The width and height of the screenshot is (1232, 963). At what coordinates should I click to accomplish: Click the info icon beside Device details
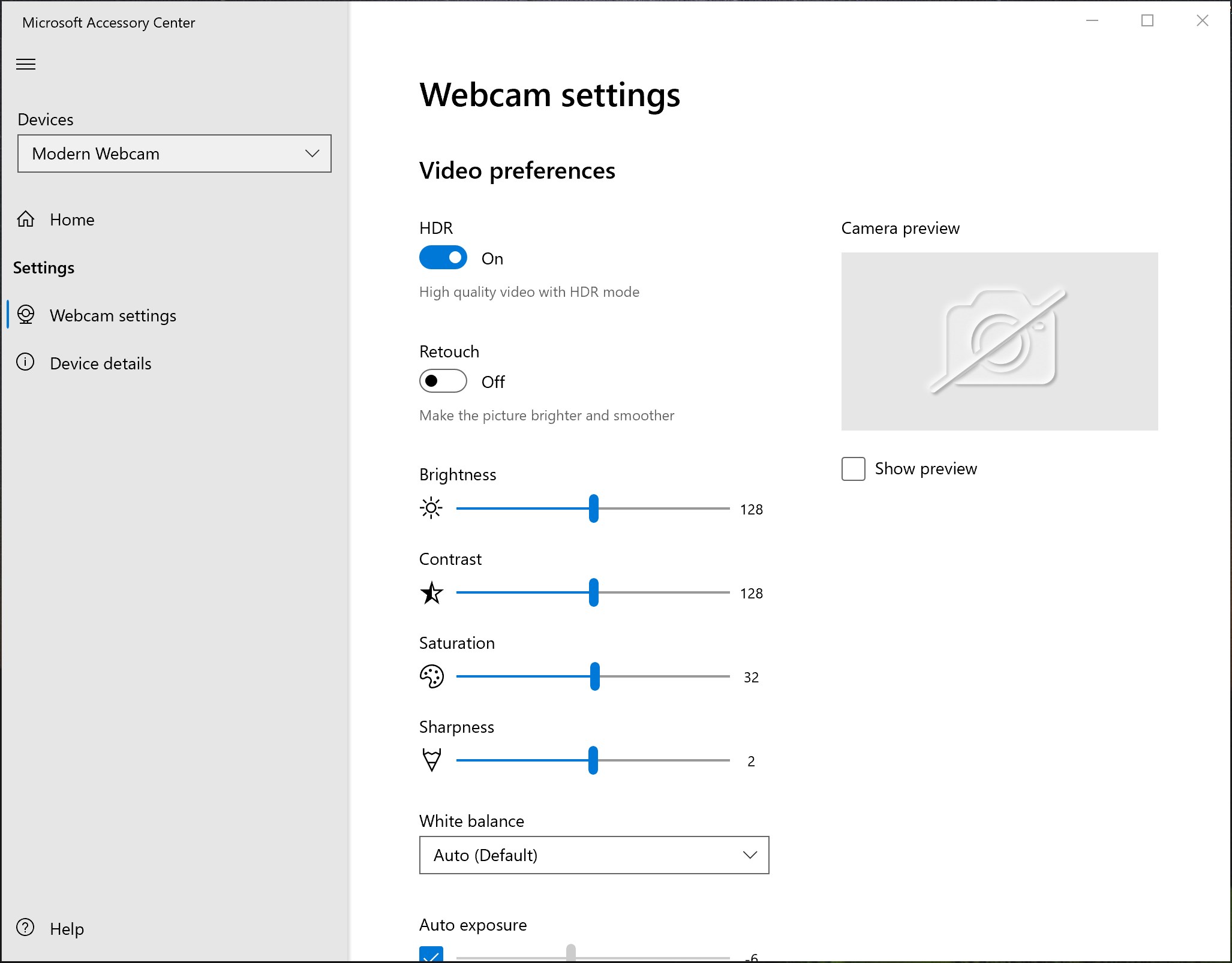pyautogui.click(x=26, y=362)
